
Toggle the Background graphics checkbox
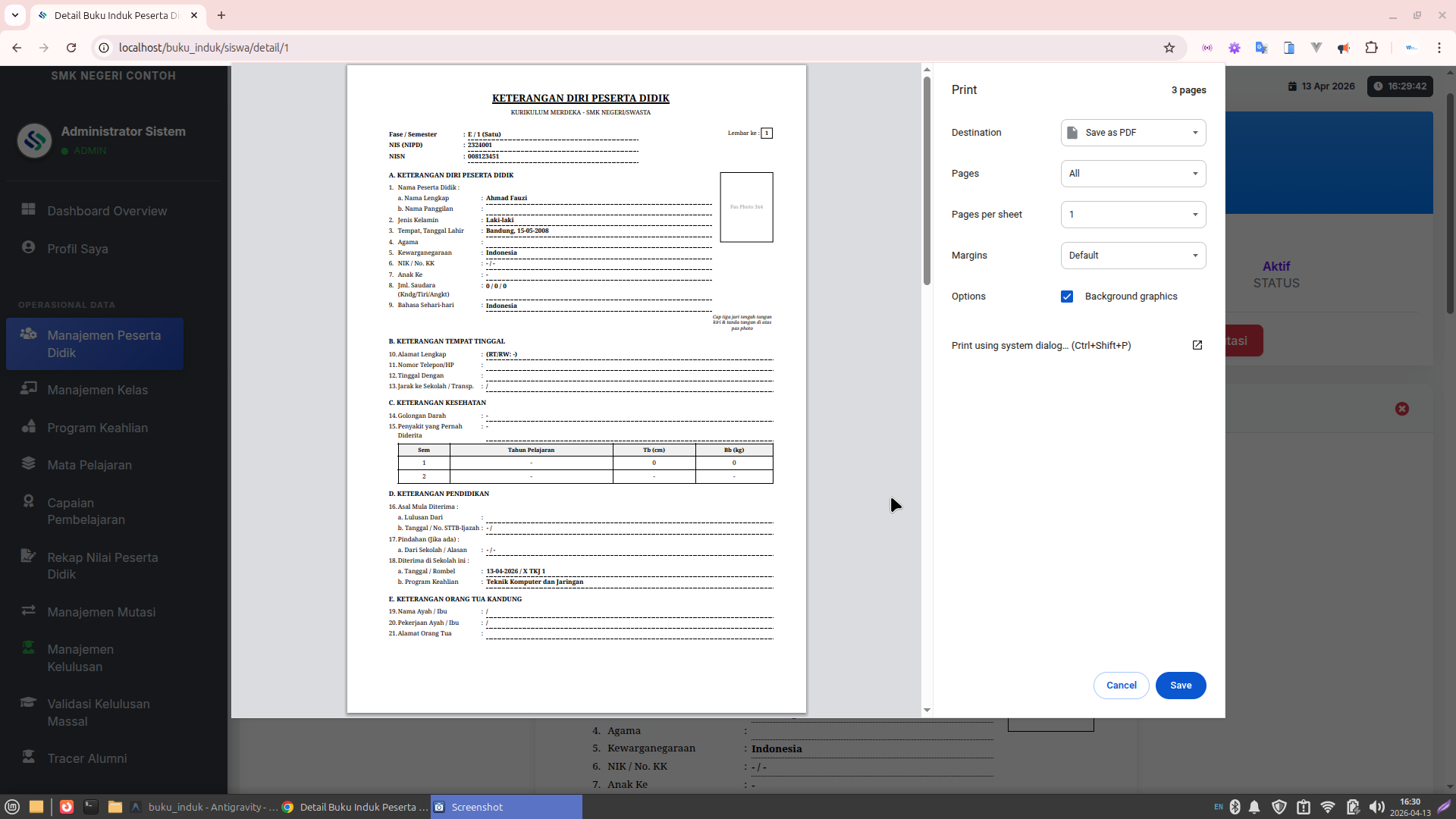pyautogui.click(x=1067, y=297)
